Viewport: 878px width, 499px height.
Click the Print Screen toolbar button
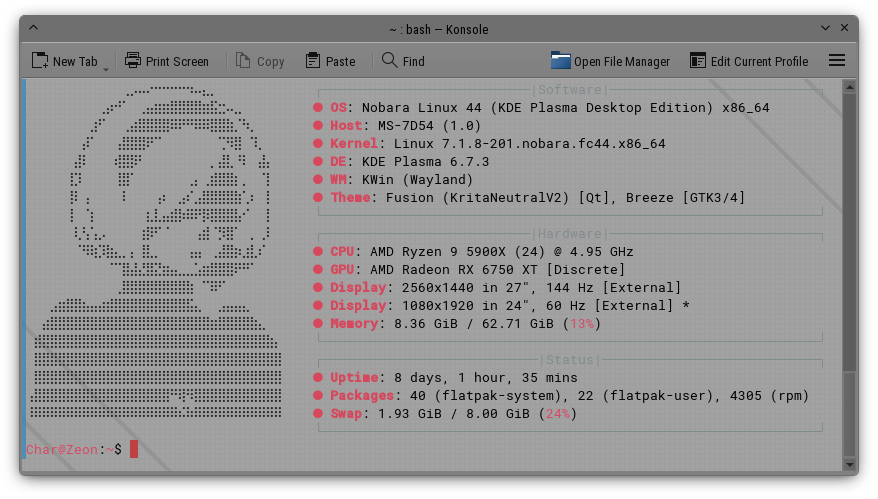pyautogui.click(x=167, y=61)
